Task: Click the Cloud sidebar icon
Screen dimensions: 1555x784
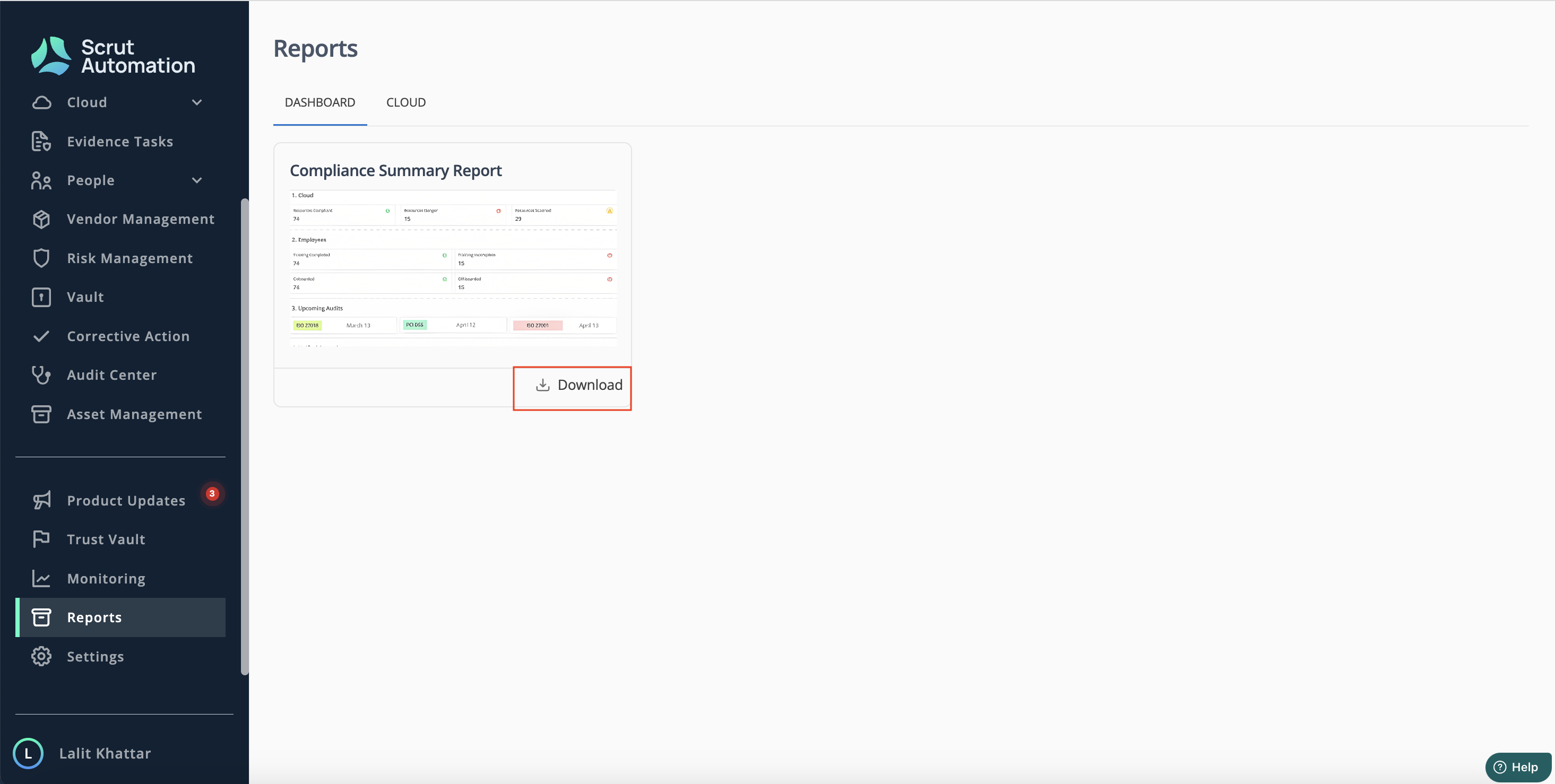Action: click(41, 102)
